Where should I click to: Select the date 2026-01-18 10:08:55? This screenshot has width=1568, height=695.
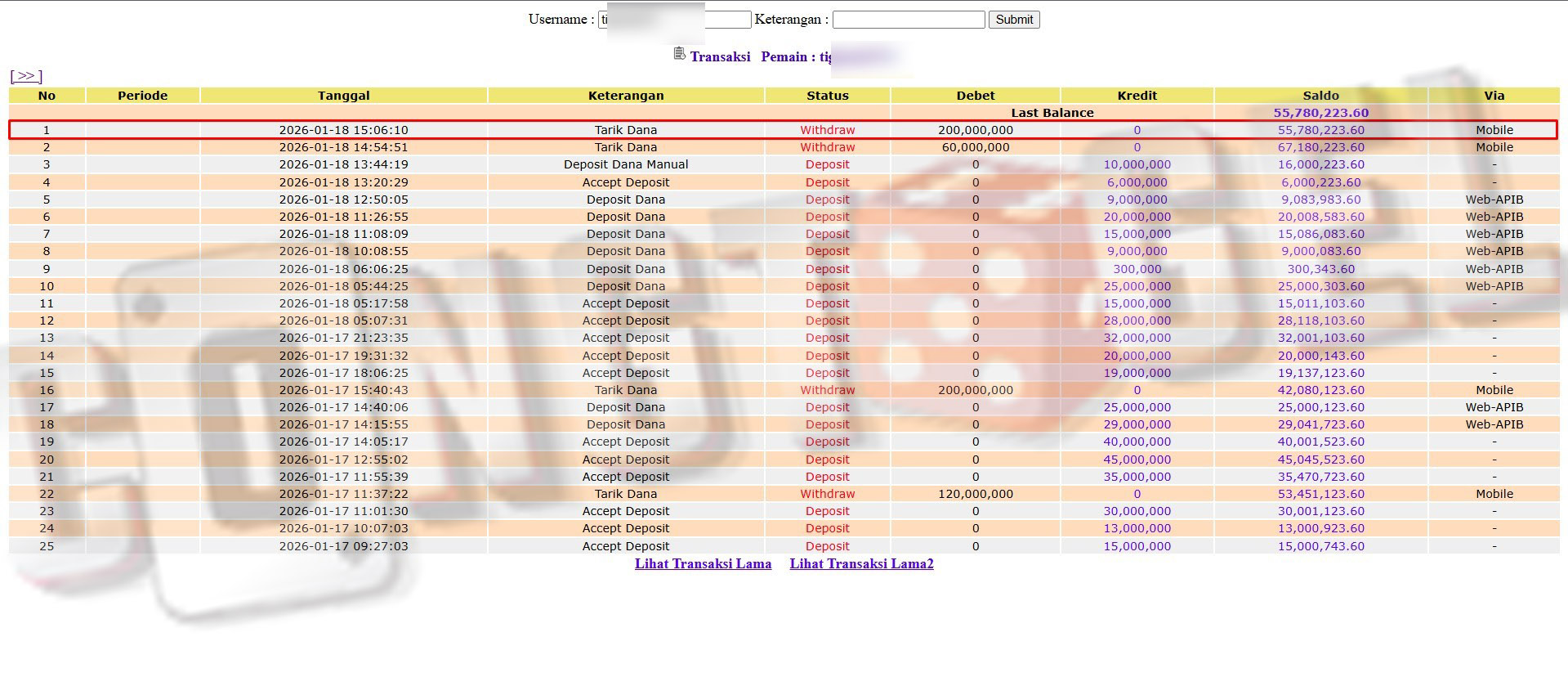tap(343, 251)
